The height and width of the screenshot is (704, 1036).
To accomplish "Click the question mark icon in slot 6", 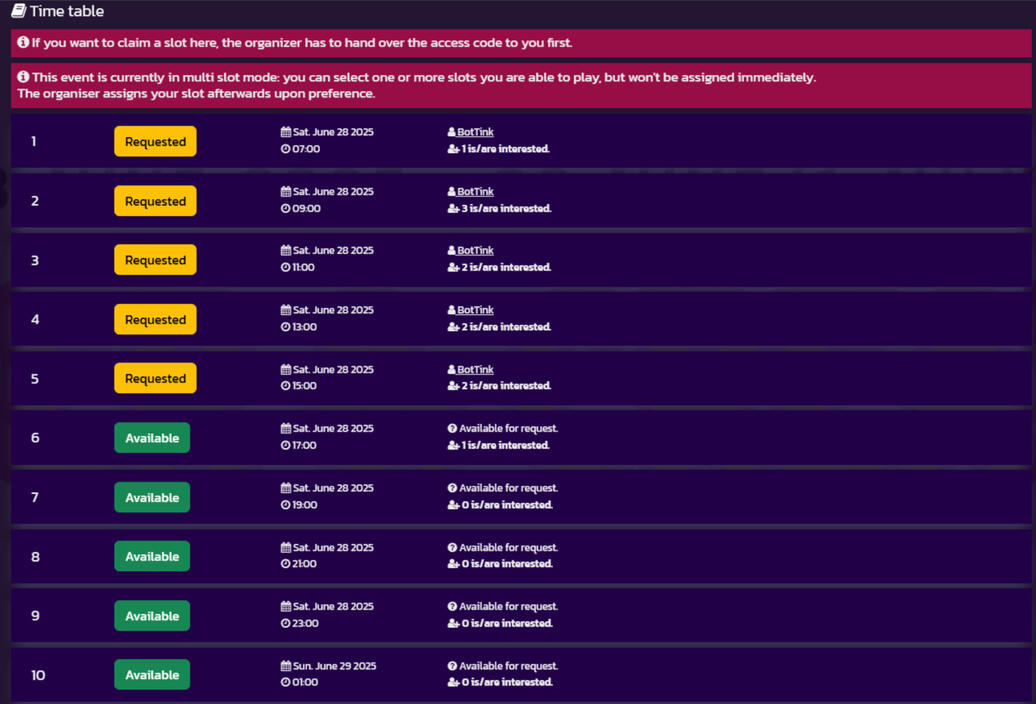I will tap(452, 429).
